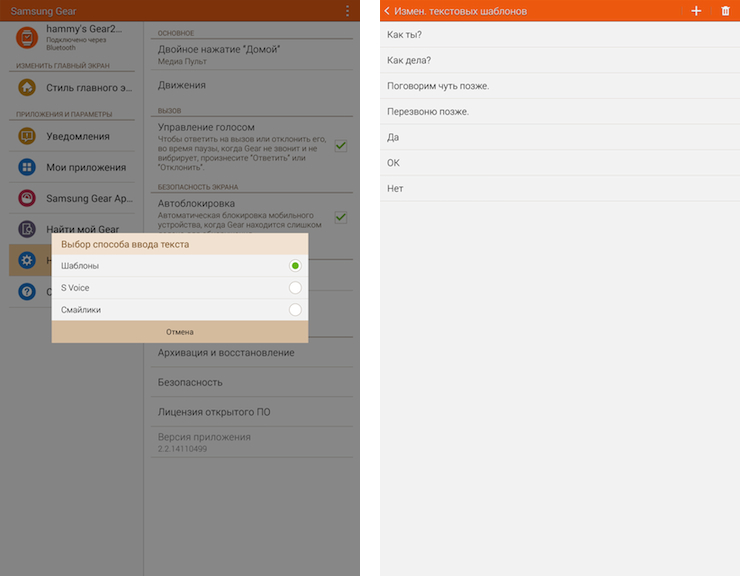Tap the trash delete icon in templates header

pyautogui.click(x=725, y=11)
